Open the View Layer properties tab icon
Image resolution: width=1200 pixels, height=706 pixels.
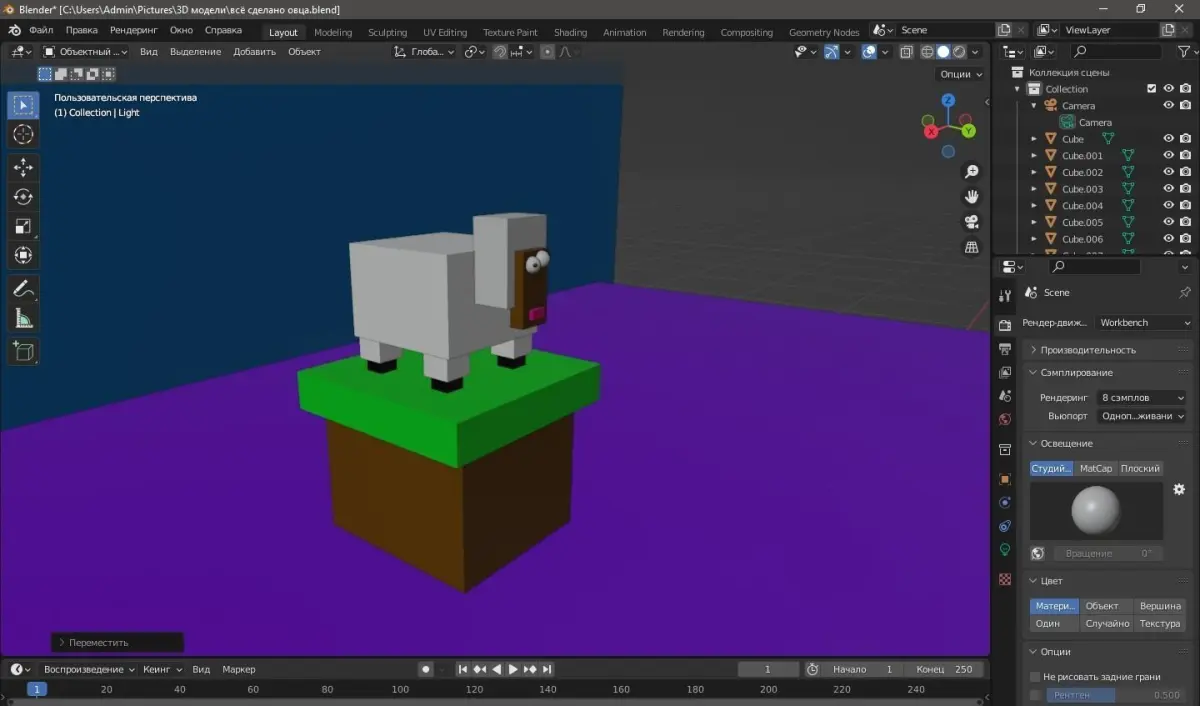[1005, 372]
